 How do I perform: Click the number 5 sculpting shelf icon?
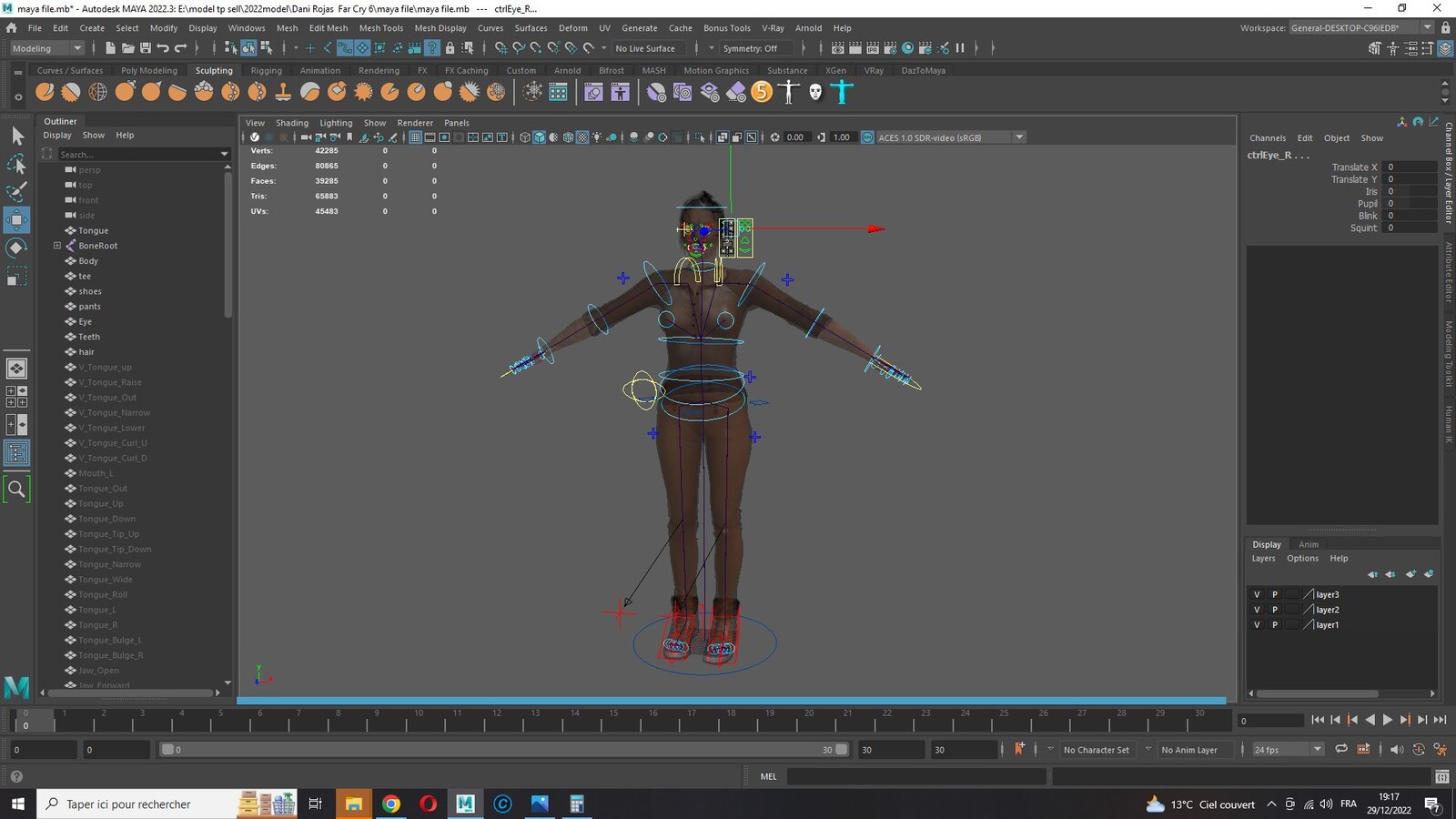[x=763, y=91]
